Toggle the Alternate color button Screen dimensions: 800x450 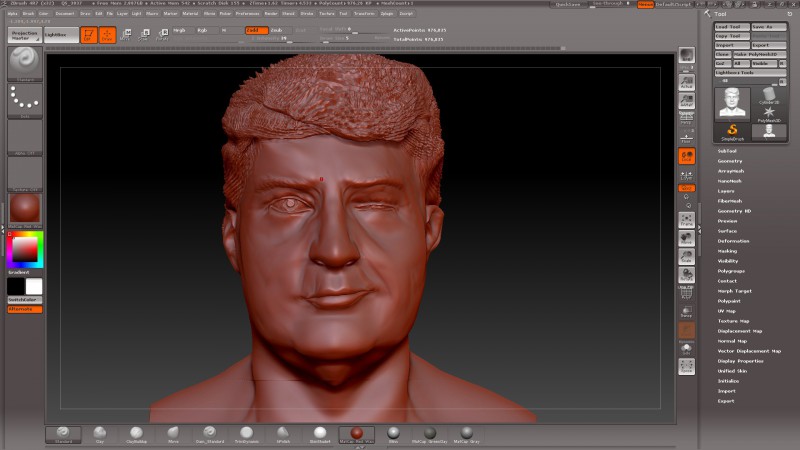(24, 309)
